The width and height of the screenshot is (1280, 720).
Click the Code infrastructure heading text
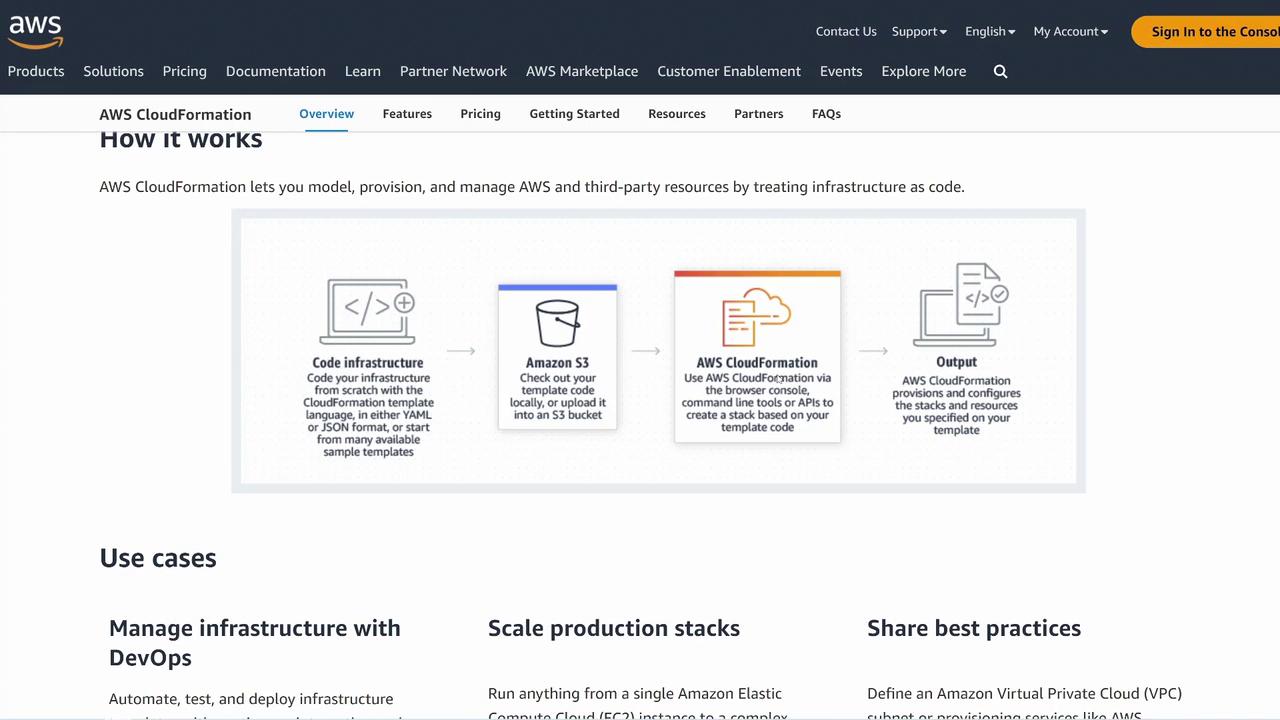click(368, 363)
